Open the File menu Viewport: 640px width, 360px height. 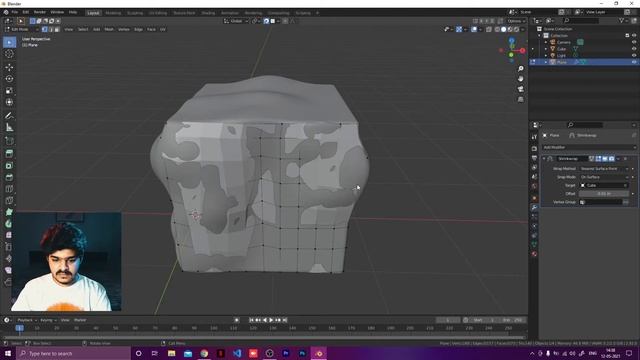coord(15,12)
